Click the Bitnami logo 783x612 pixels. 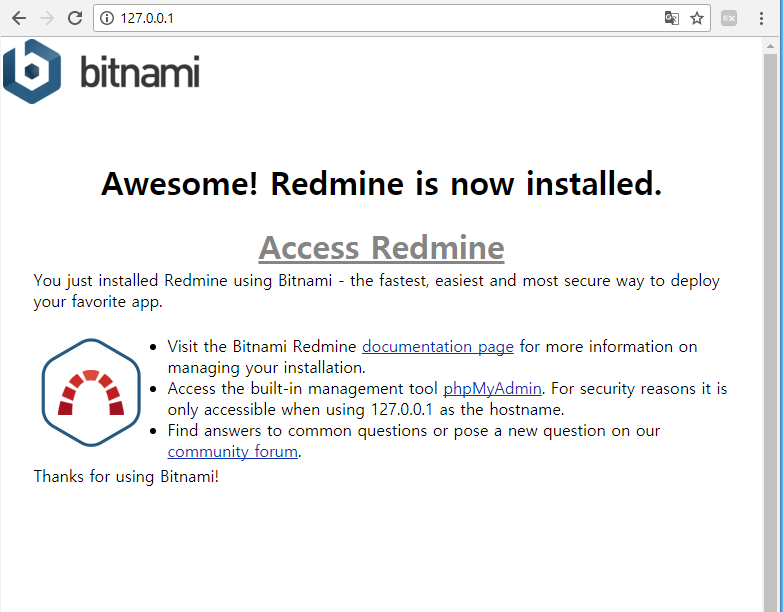pos(101,72)
